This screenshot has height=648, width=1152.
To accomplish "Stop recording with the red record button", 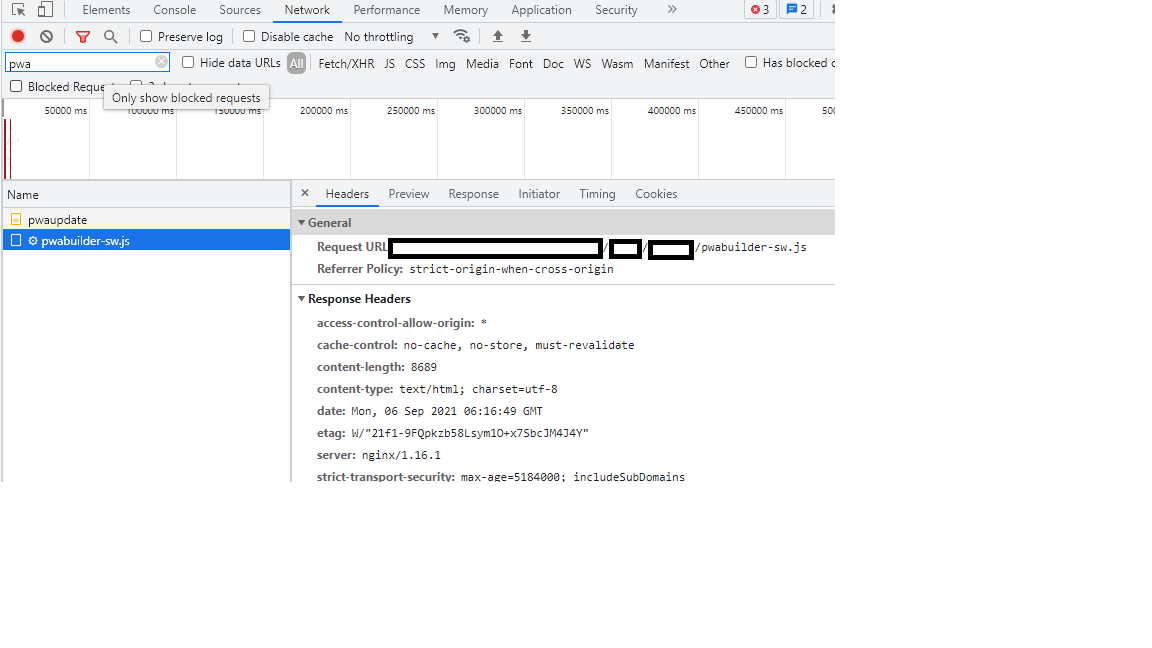I will click(x=16, y=35).
